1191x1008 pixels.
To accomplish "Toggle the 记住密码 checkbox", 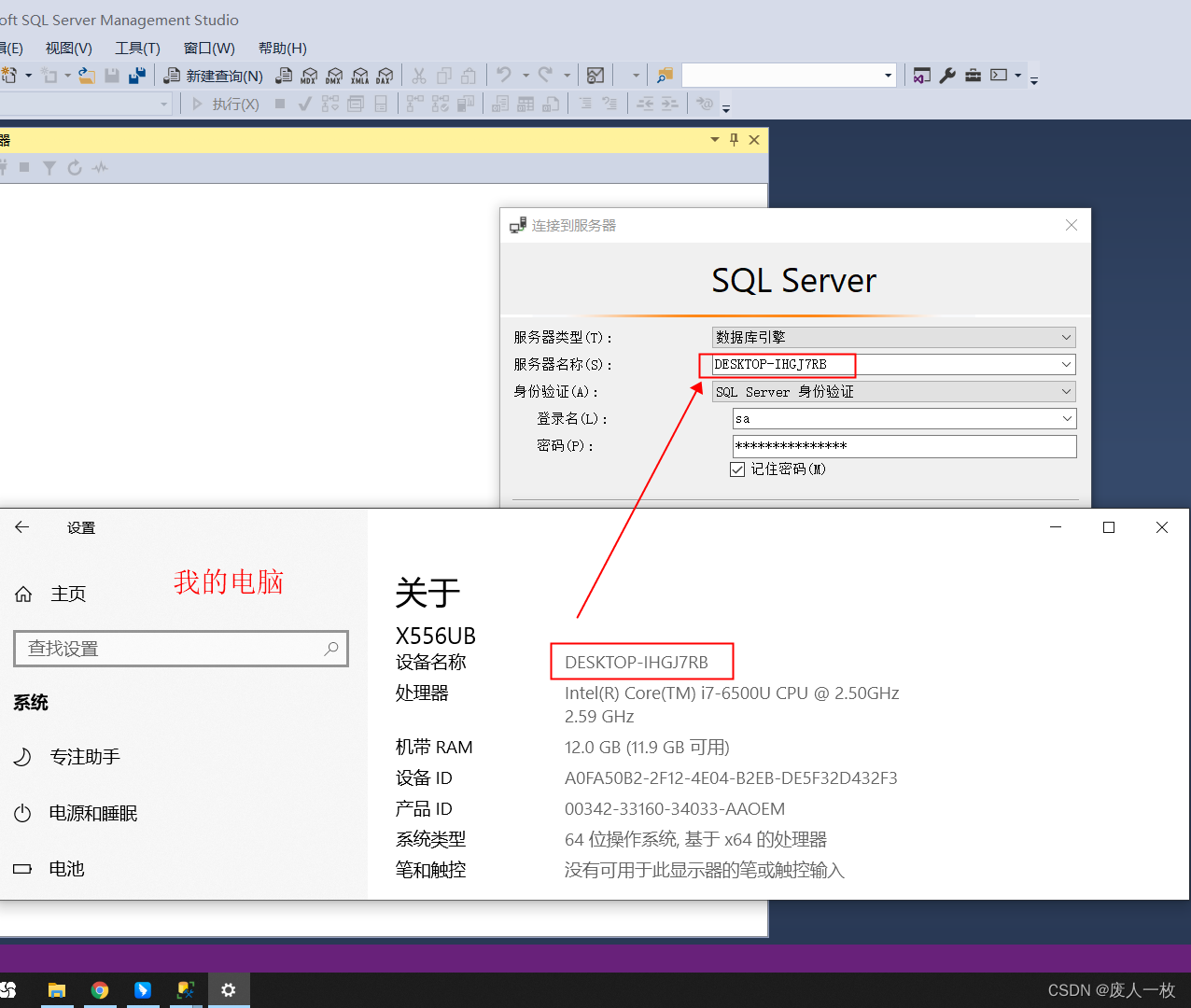I will 737,469.
